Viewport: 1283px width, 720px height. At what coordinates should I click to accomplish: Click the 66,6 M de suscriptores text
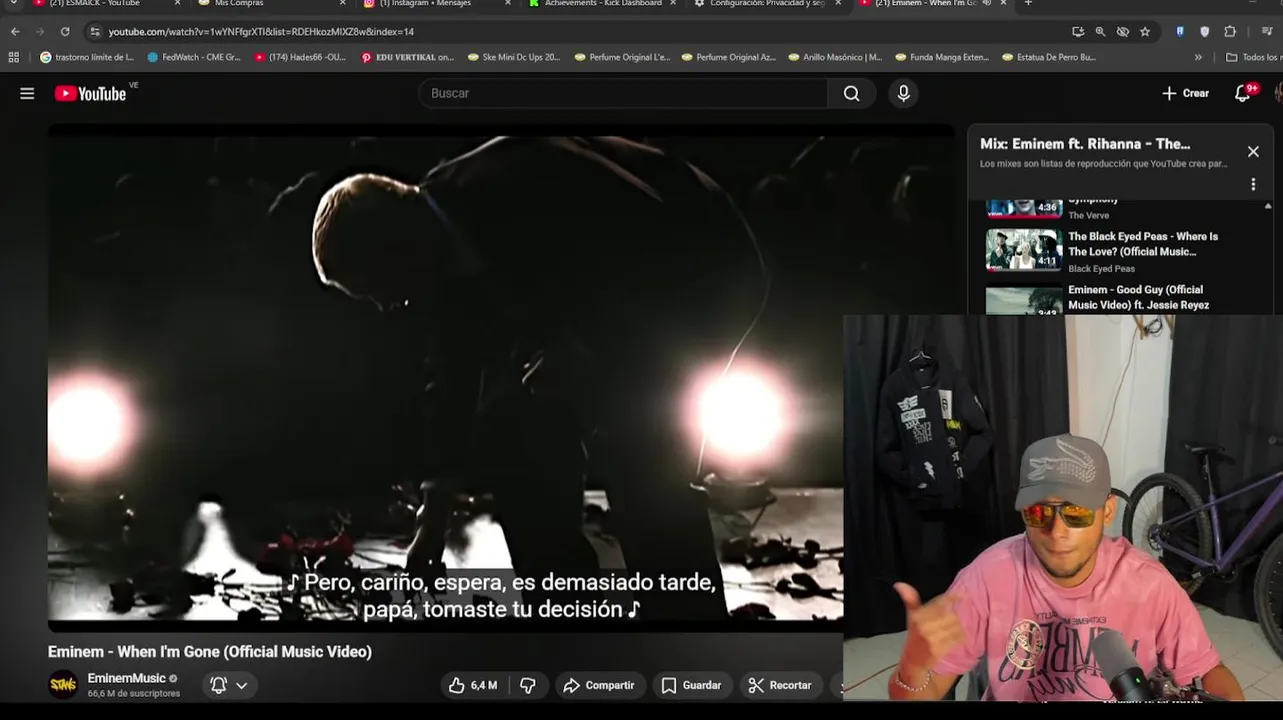tap(134, 693)
